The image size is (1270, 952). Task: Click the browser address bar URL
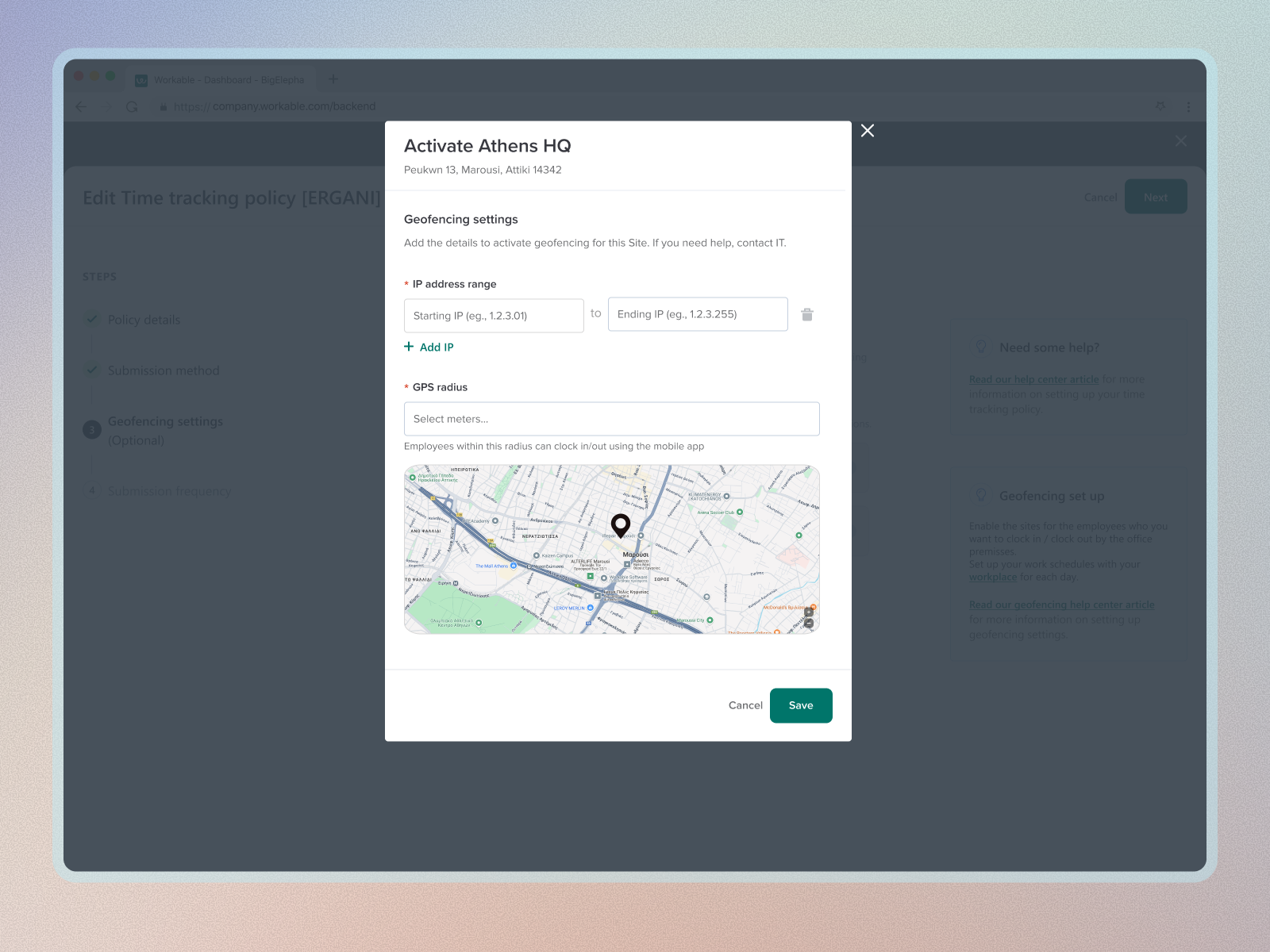click(x=275, y=106)
